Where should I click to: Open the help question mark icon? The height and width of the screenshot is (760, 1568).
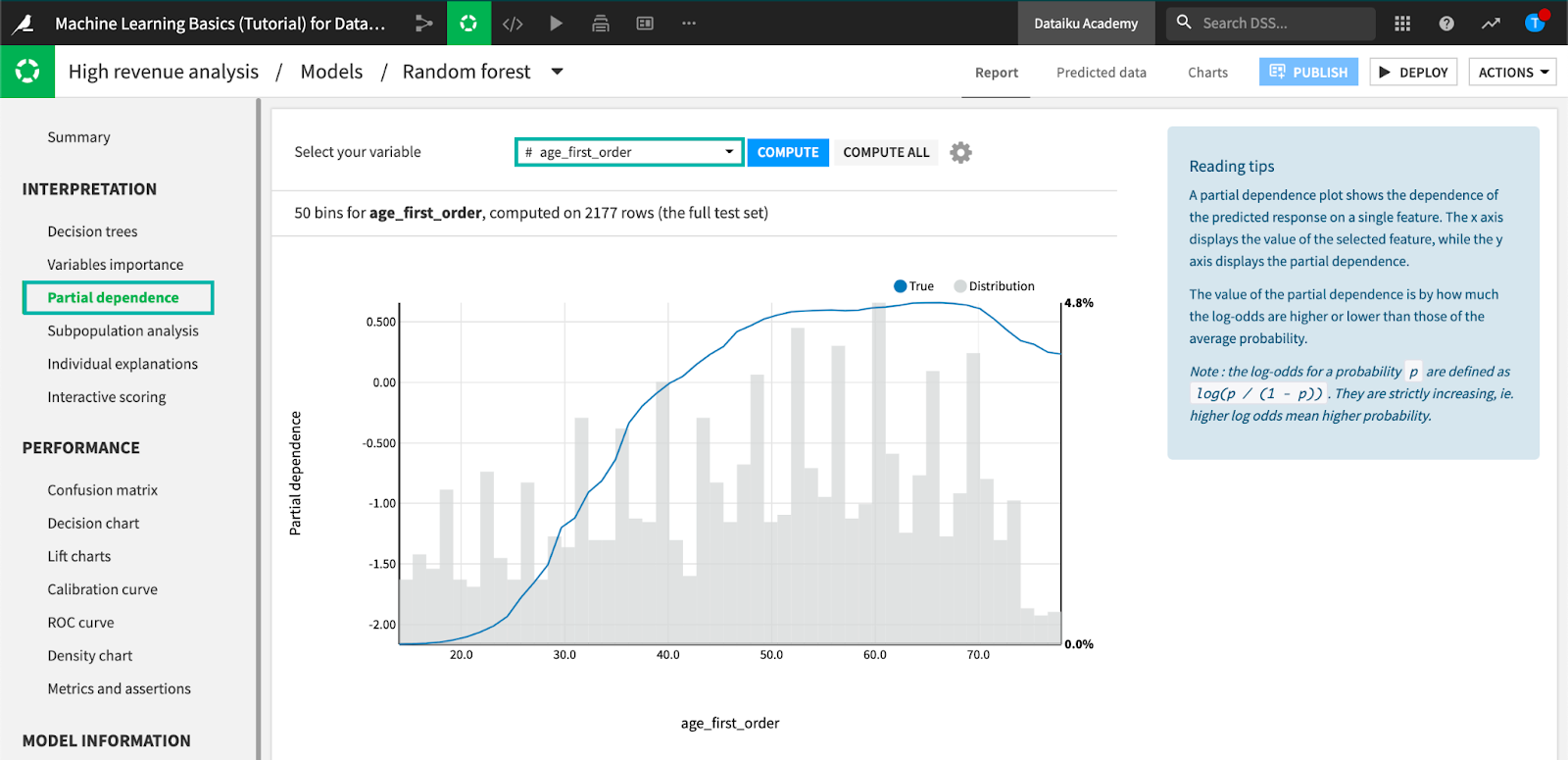1446,23
